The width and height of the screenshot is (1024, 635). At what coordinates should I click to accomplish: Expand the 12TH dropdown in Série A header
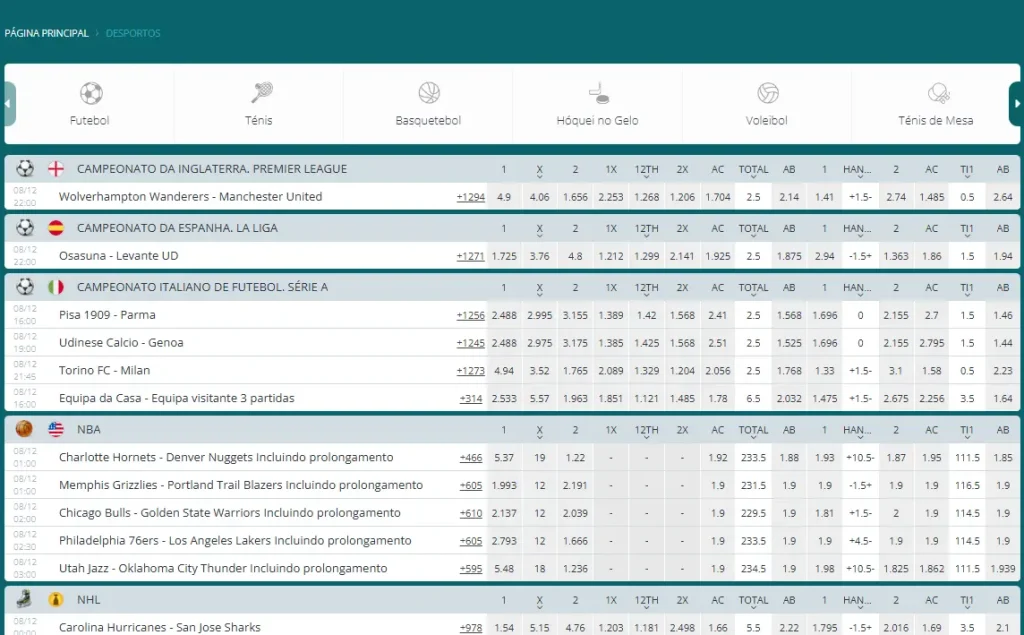point(647,288)
